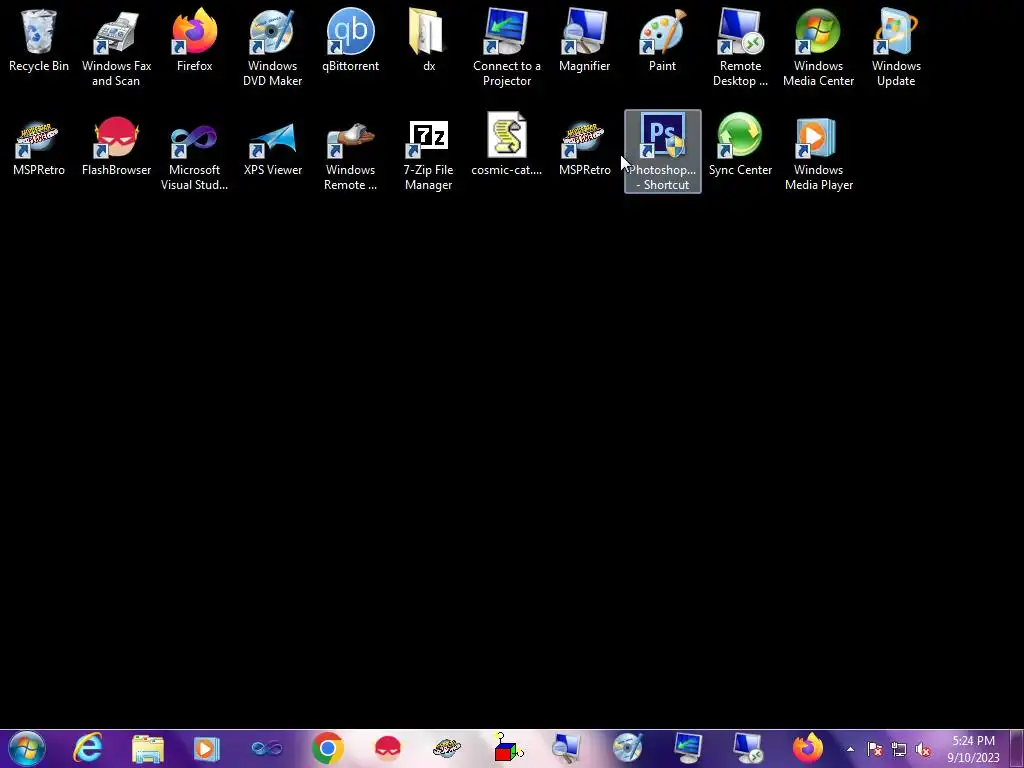
Task: Select Connect to a Projector shortcut
Action: click(x=507, y=47)
